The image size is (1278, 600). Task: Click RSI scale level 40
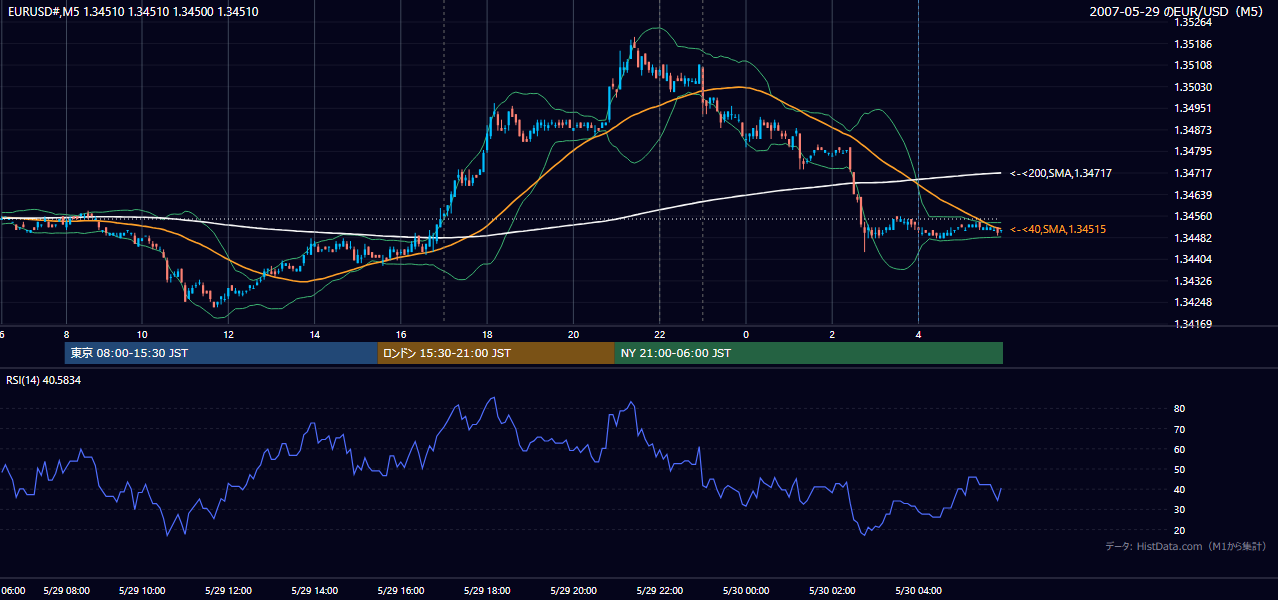click(1179, 489)
